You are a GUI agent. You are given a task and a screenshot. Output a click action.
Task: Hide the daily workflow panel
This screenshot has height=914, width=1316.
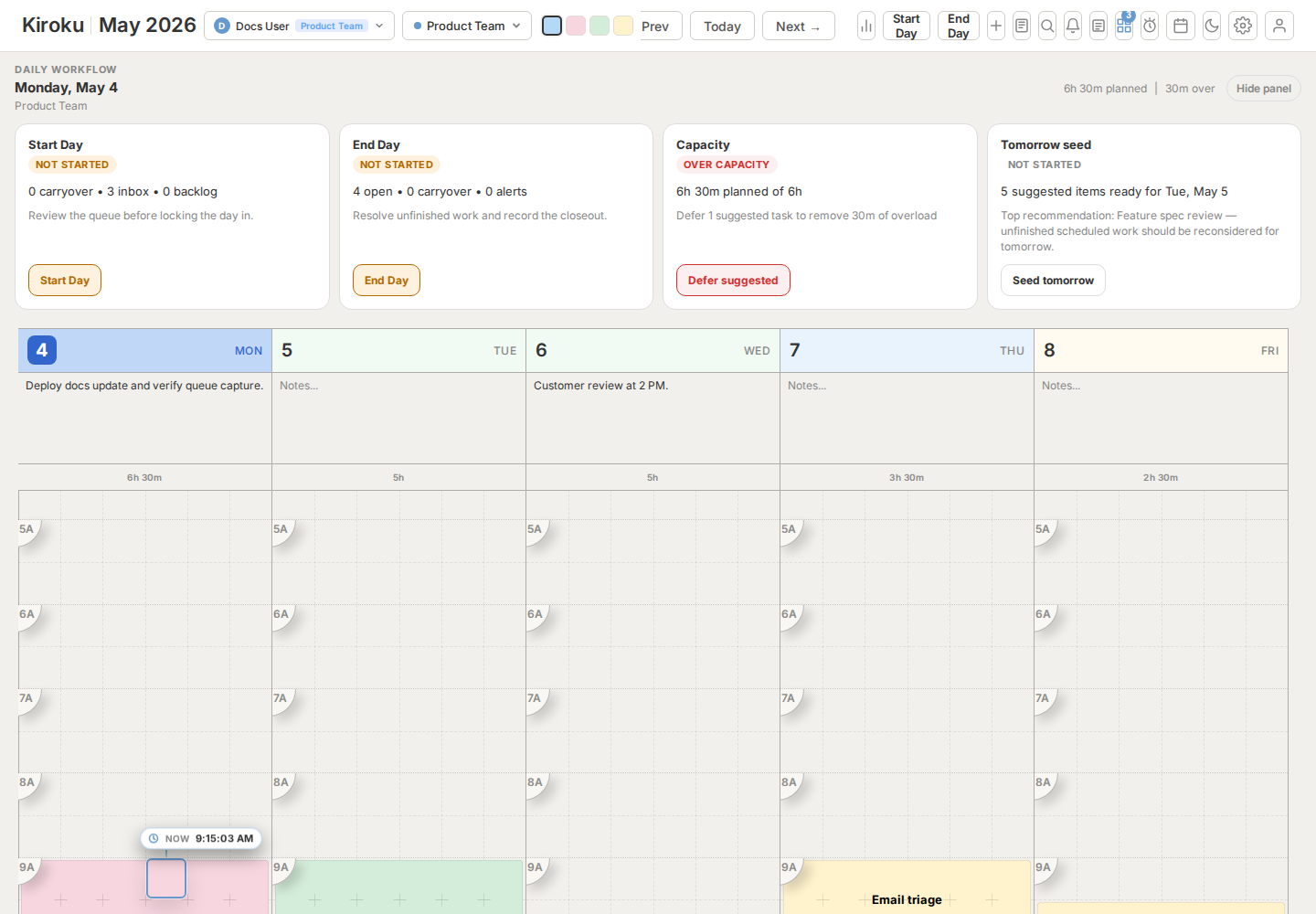tap(1264, 89)
